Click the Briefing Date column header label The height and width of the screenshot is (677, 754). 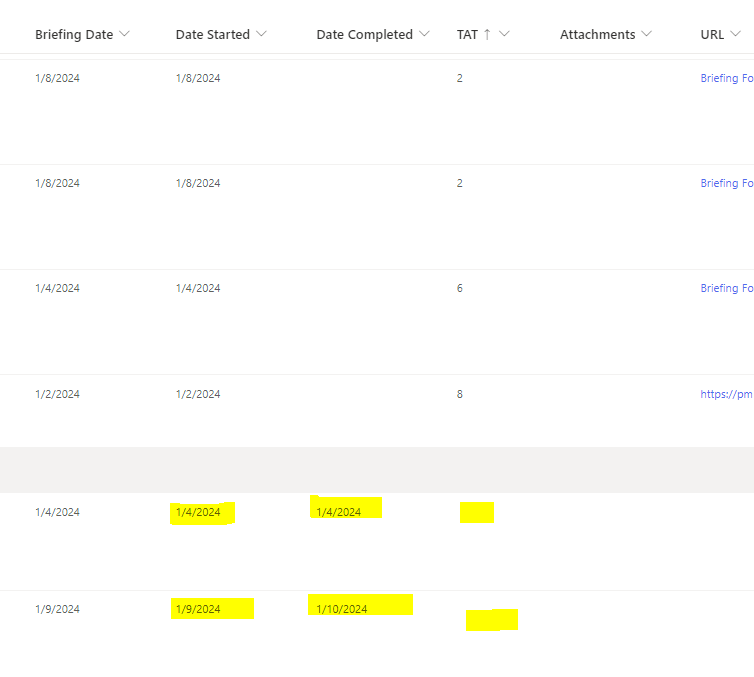(x=74, y=35)
